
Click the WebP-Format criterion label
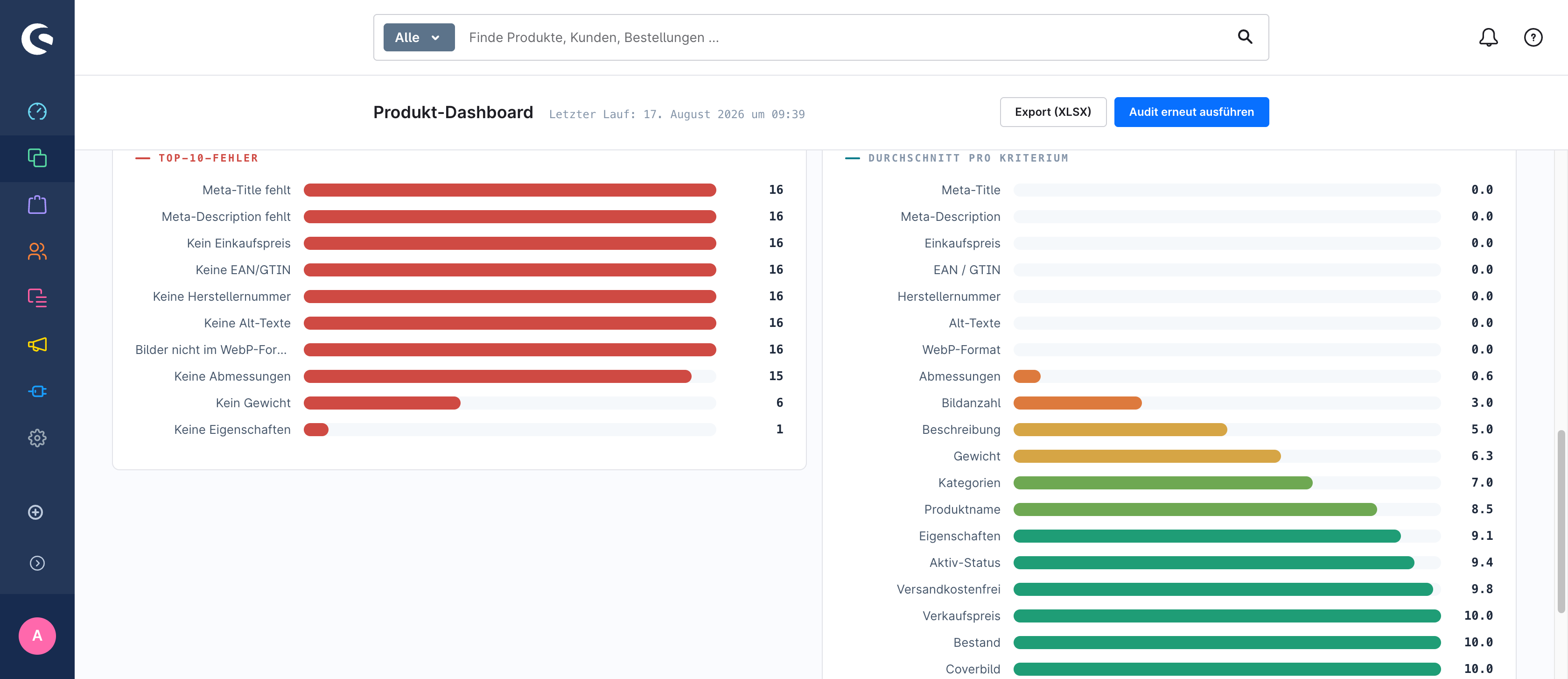click(x=961, y=350)
